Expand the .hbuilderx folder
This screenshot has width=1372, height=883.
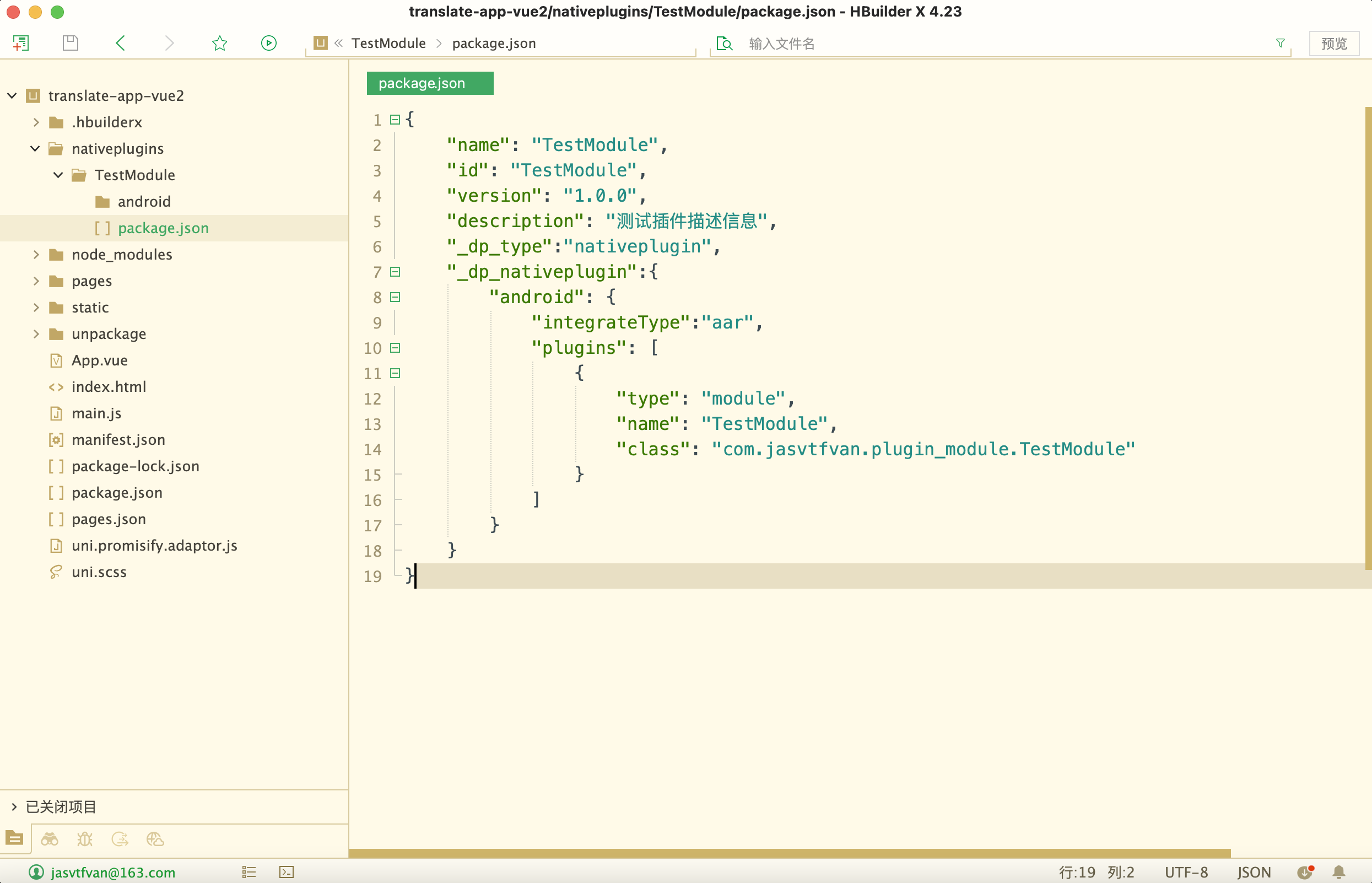point(35,122)
